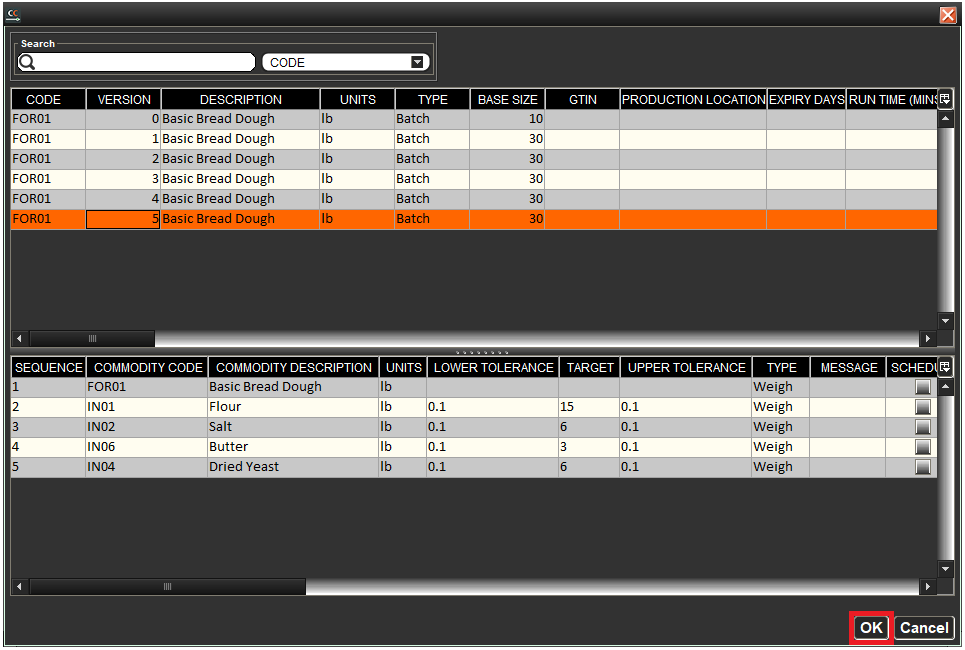This screenshot has width=965, height=650.
Task: Sort ingredients by the COMMODITY CODE header
Action: coord(147,367)
